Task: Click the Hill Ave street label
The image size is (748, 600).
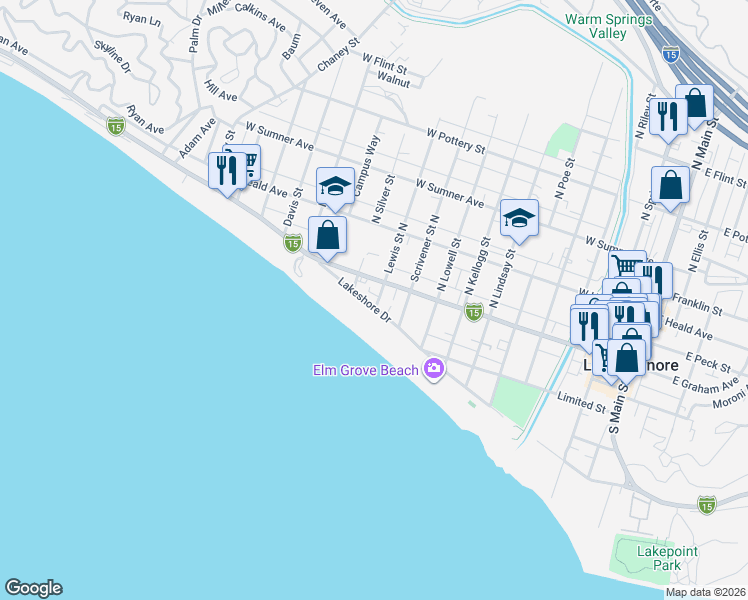Action: 220,91
